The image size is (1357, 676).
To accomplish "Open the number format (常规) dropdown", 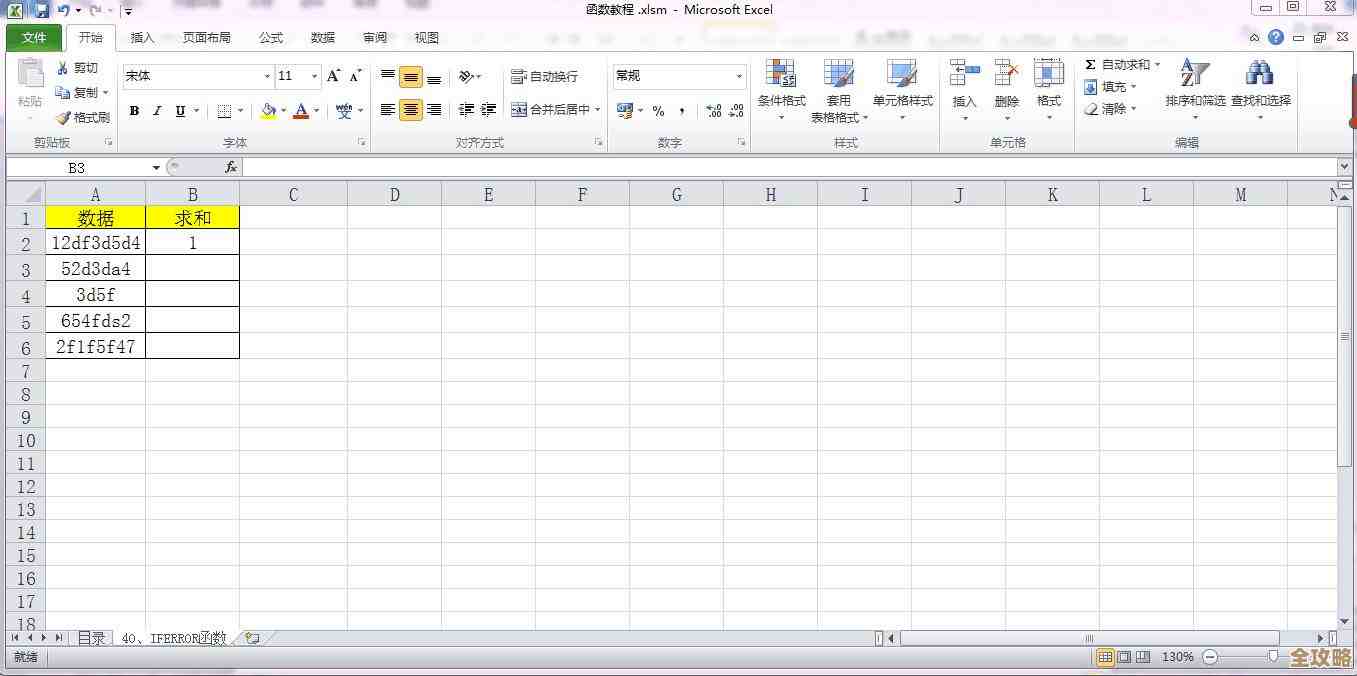I will [737, 76].
